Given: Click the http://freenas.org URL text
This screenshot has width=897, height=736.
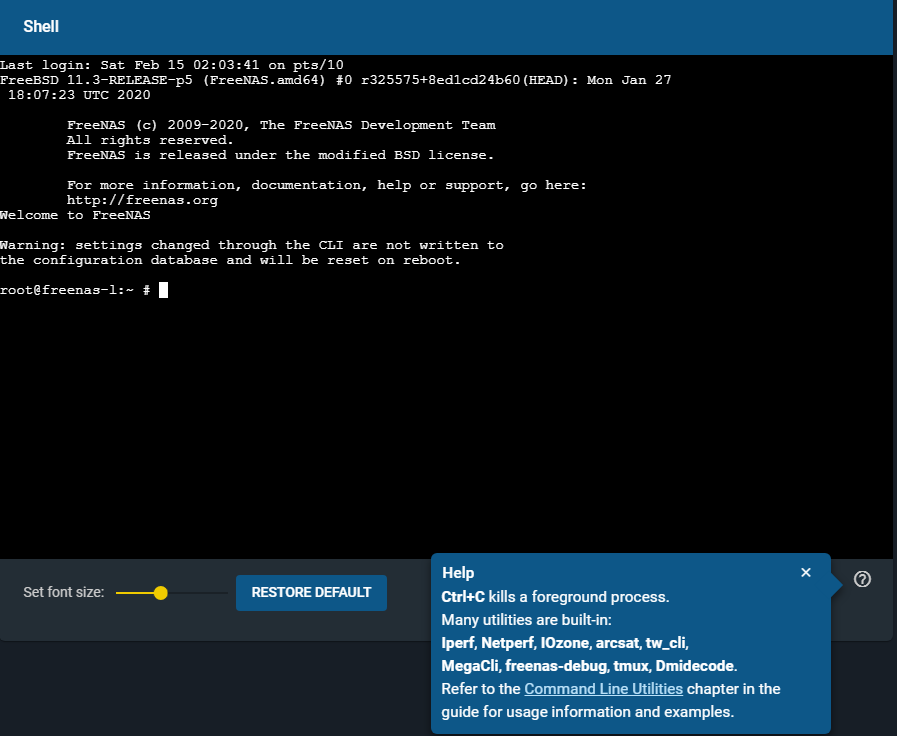Looking at the screenshot, I should point(142,200).
